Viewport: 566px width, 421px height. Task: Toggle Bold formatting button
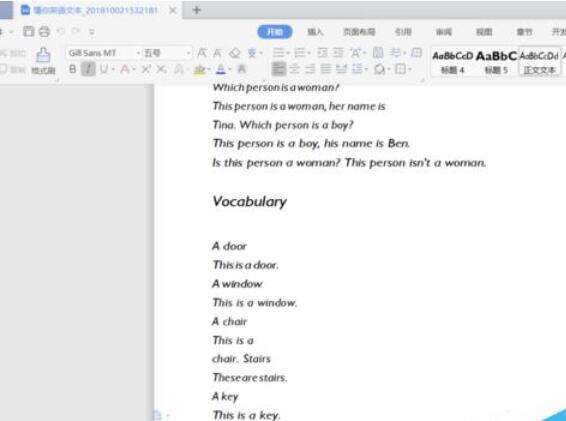coord(73,69)
